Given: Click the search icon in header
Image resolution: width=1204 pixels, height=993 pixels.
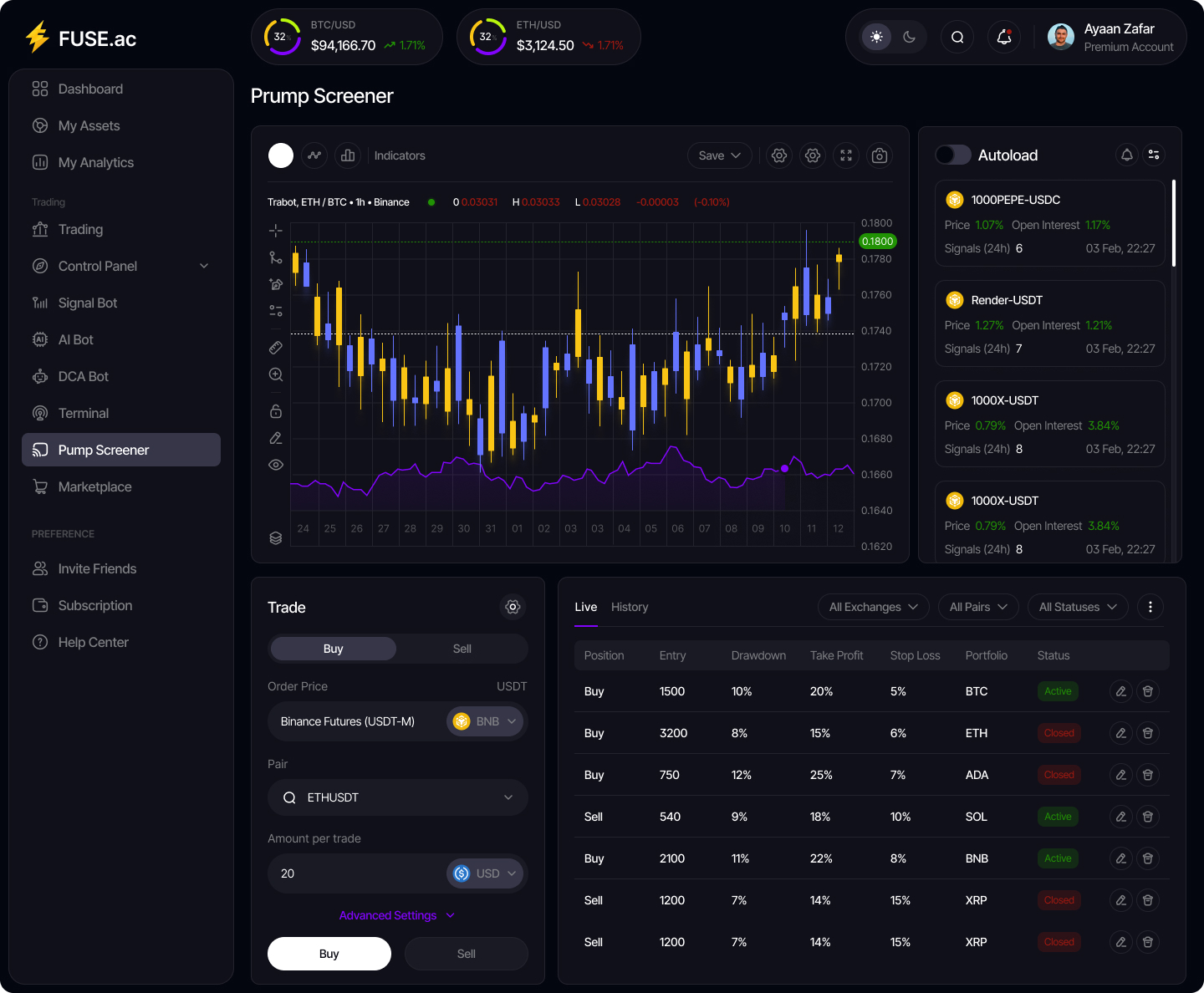Looking at the screenshot, I should coord(957,37).
